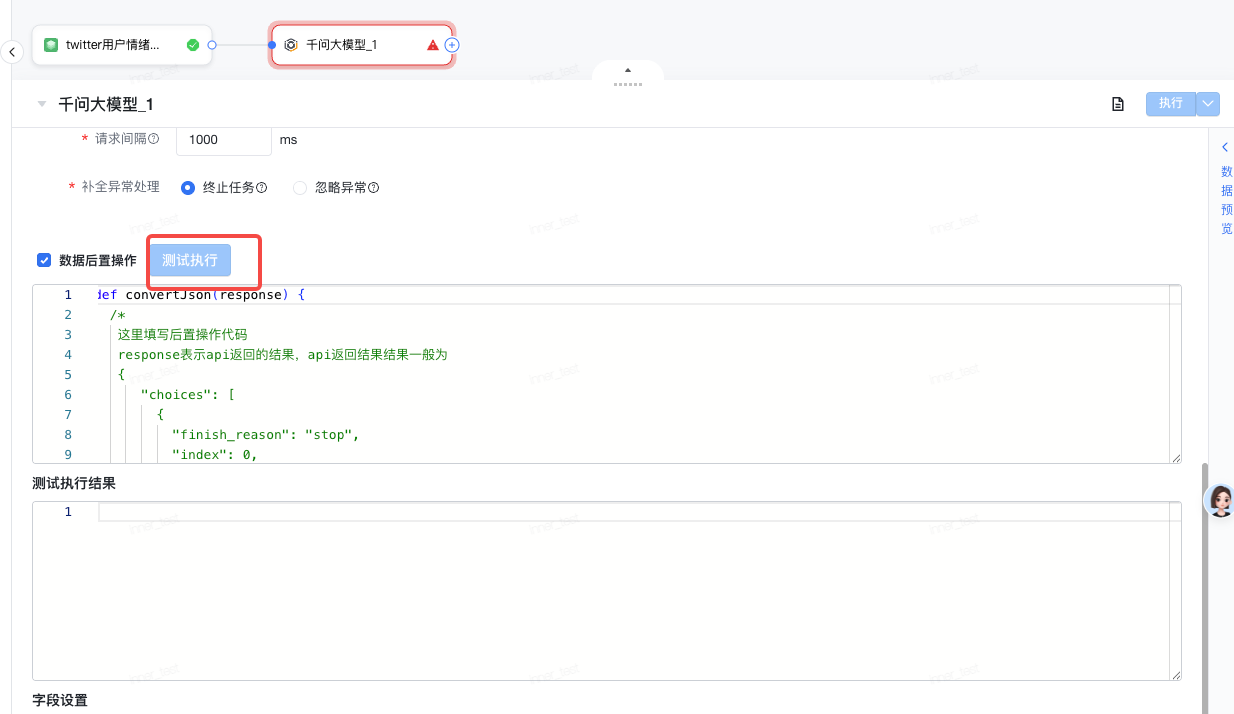Select the 忽略异常 radio option
The height and width of the screenshot is (714, 1234).
point(300,188)
